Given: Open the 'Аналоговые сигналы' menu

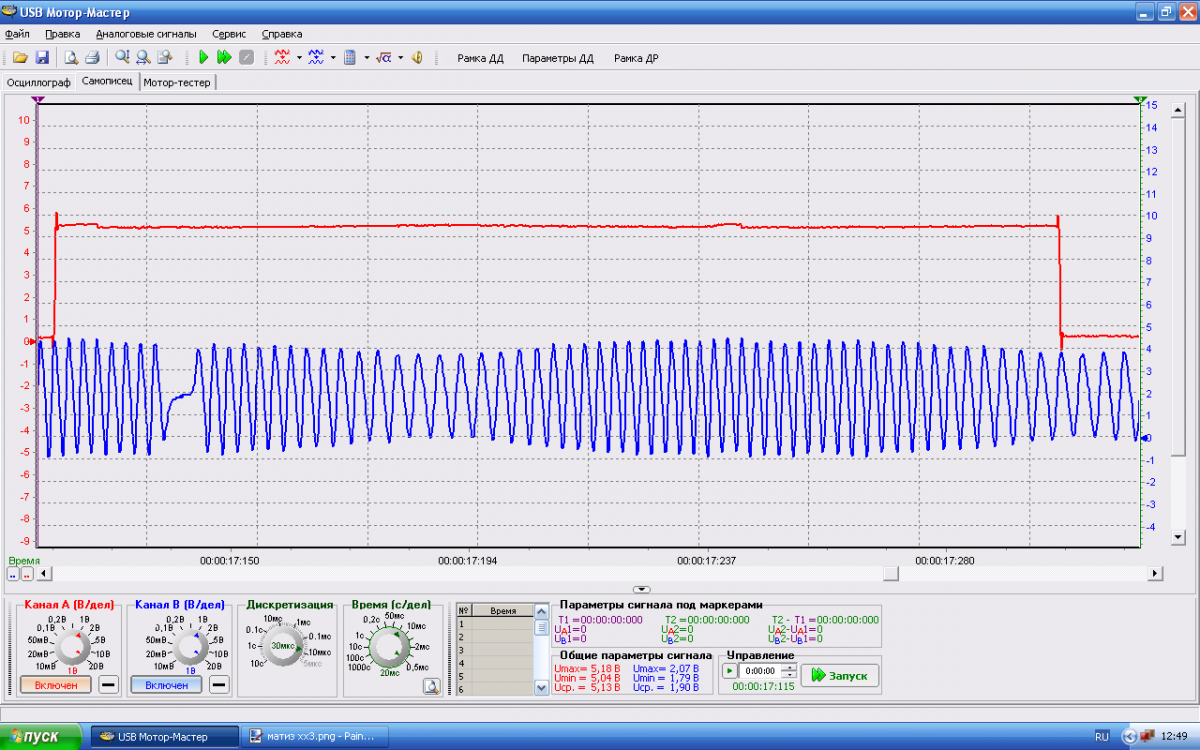Looking at the screenshot, I should (x=146, y=33).
